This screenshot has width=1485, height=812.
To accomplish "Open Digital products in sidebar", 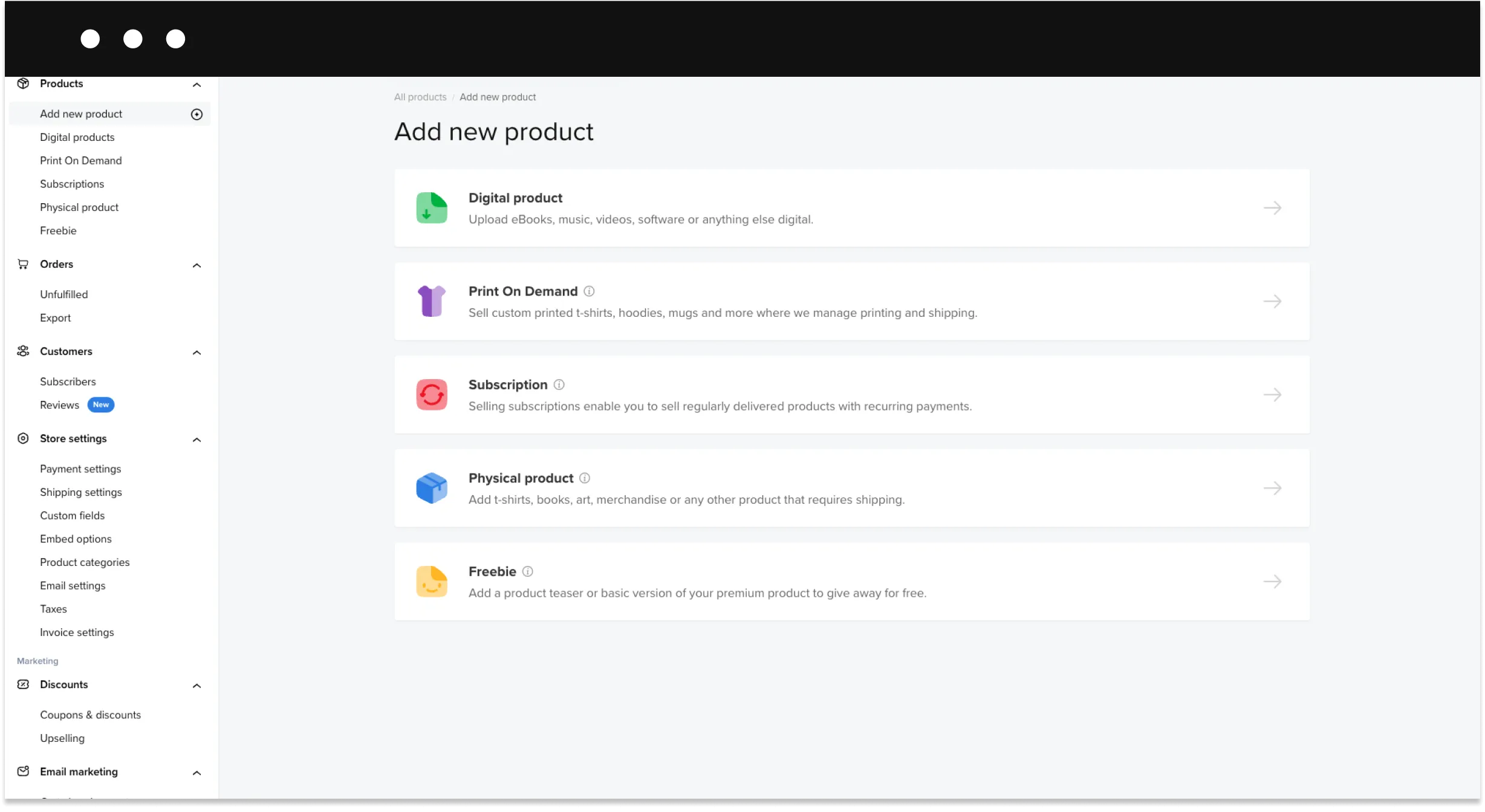I will 77,137.
